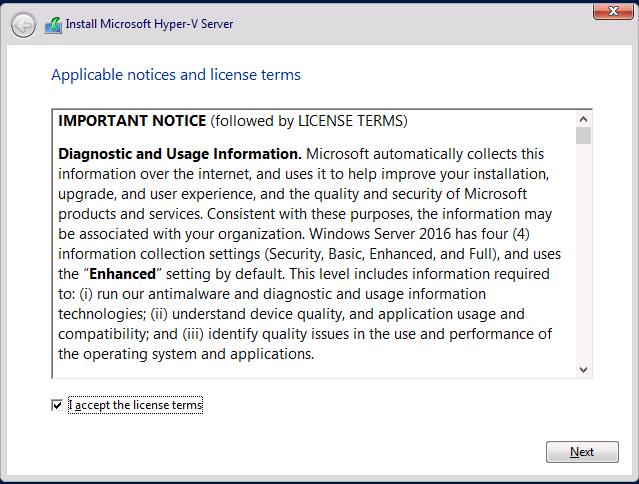Screen dimensions: 639x484
Task: Close the installer window
Action: coord(613,11)
